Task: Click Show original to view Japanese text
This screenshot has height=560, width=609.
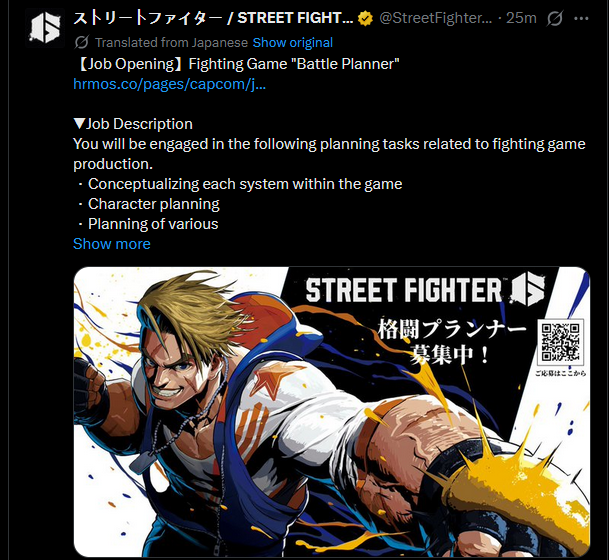Action: click(292, 42)
